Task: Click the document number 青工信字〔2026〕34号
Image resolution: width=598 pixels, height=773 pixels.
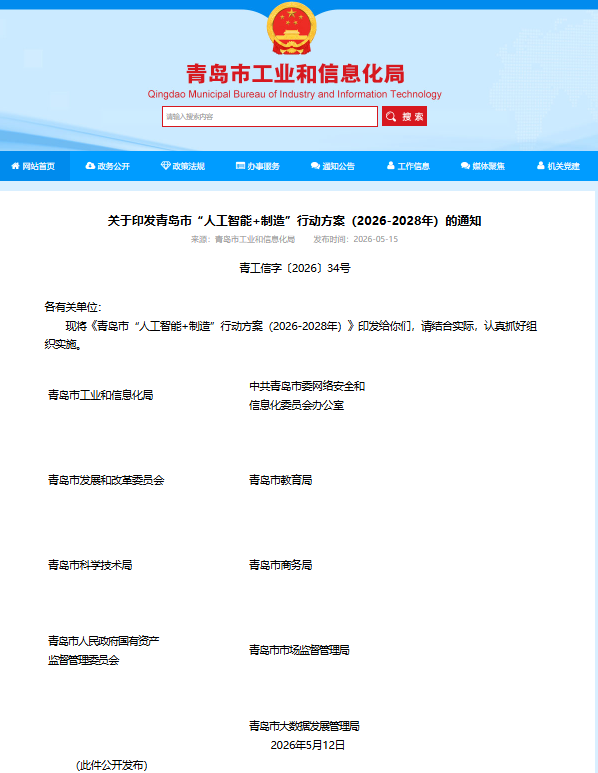Action: click(x=295, y=268)
